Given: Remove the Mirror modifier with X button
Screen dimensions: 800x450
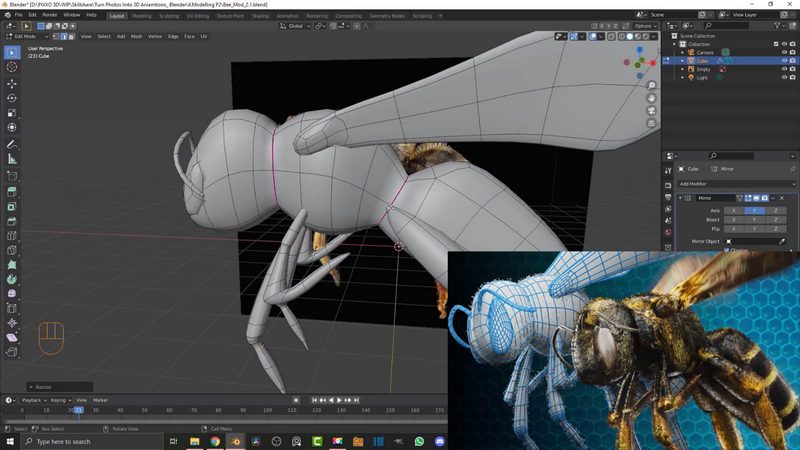Looking at the screenshot, I should coord(782,198).
